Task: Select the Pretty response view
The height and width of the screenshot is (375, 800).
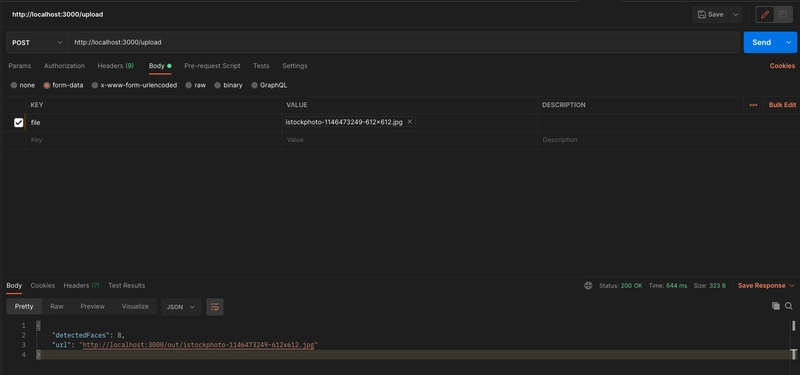Action: (24, 307)
